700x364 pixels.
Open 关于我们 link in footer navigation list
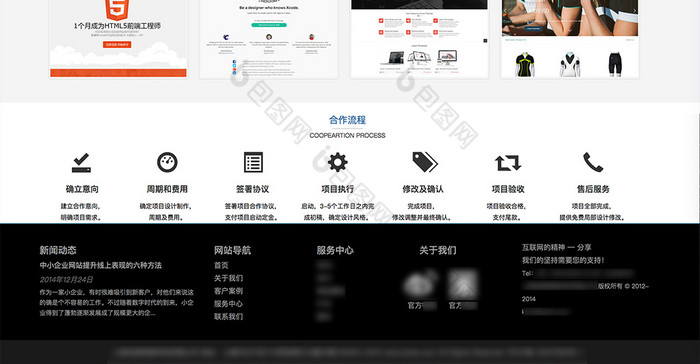coord(228,278)
